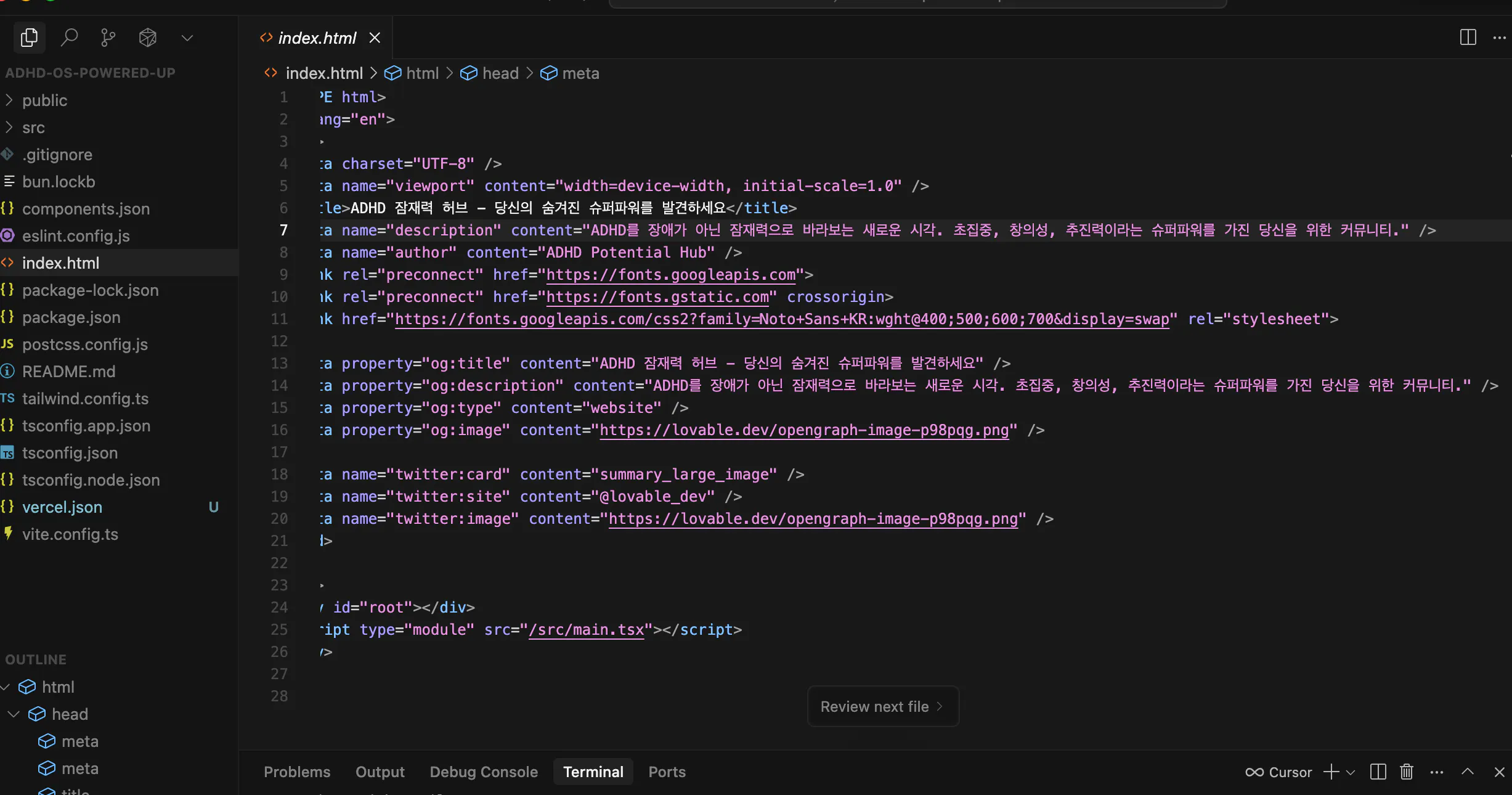Screen dimensions: 1512x795
Task: Show more activity views chevron
Action: [x=187, y=38]
